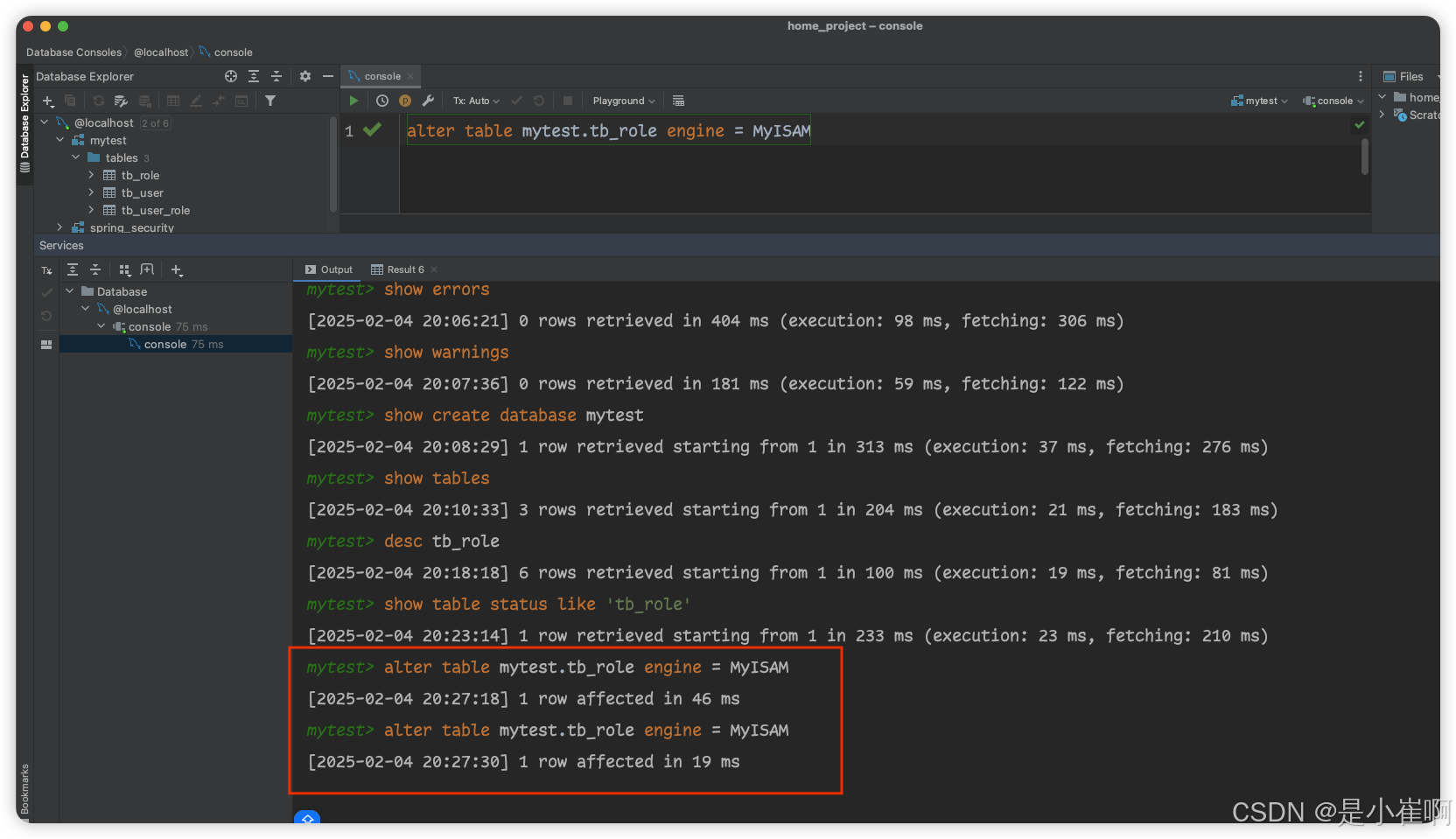Switch to the Output tab

coord(329,269)
